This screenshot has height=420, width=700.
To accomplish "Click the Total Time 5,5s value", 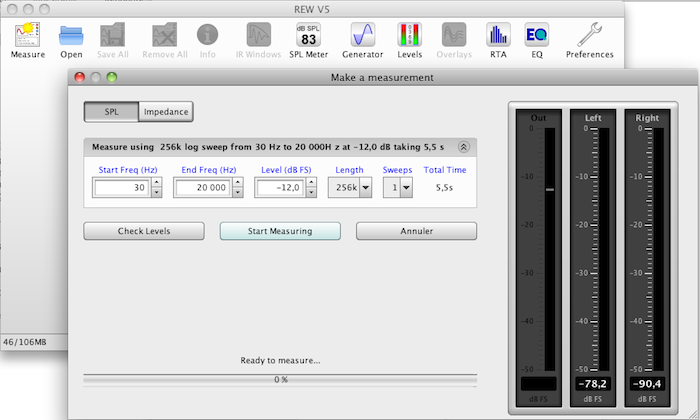I will click(444, 188).
